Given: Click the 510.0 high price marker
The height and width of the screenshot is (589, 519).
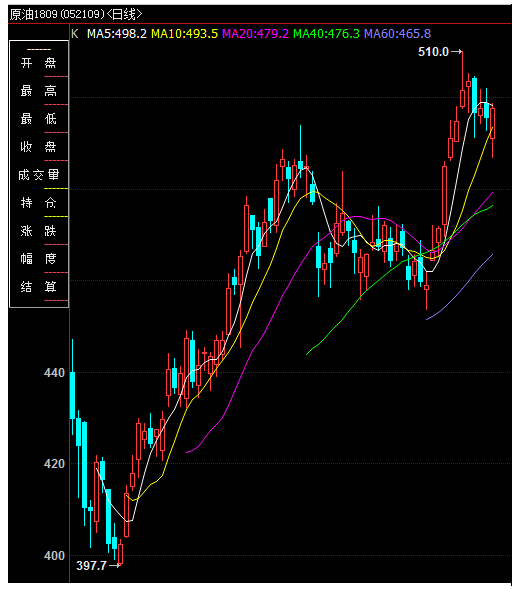Looking at the screenshot, I should [x=433, y=52].
